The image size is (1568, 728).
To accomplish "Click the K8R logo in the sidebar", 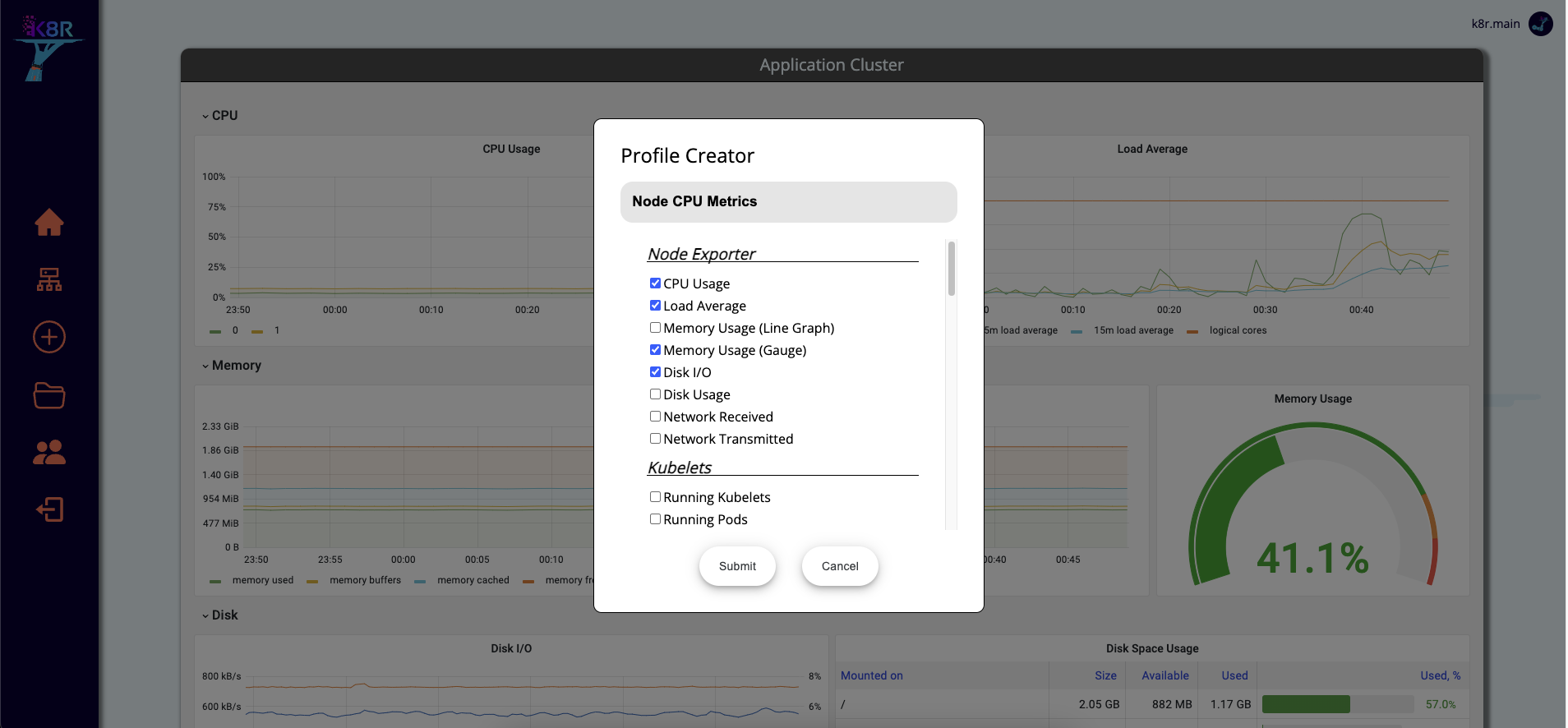I will point(49,48).
